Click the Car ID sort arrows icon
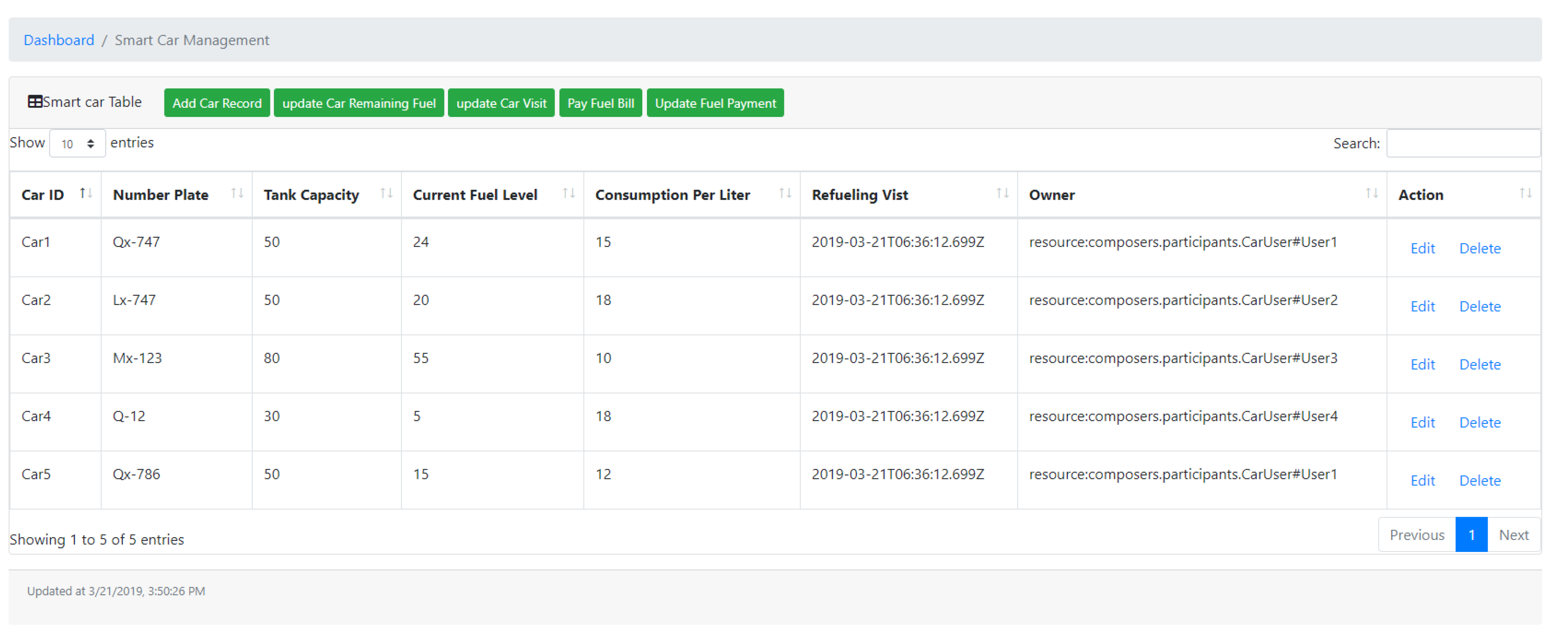 tap(86, 193)
